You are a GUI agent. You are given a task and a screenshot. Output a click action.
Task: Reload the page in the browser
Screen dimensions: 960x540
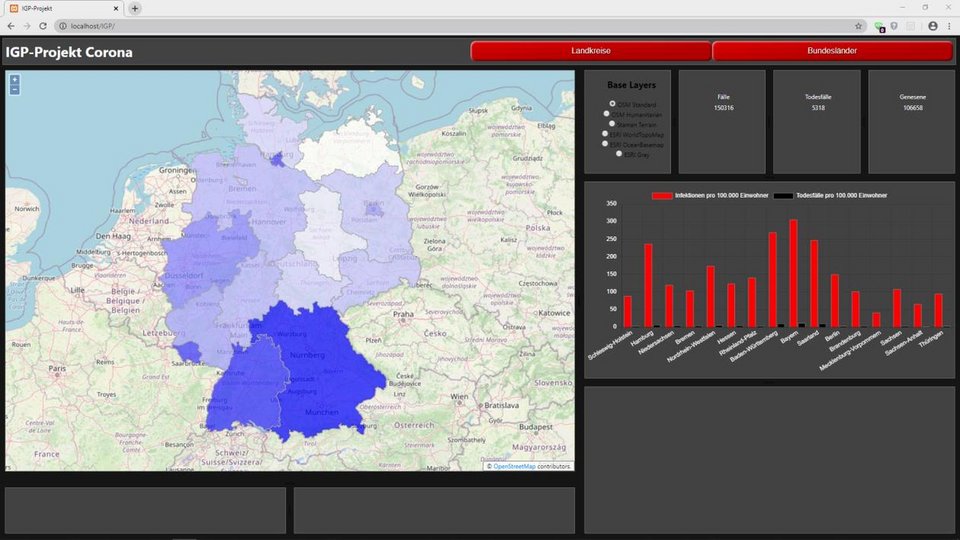coord(42,26)
